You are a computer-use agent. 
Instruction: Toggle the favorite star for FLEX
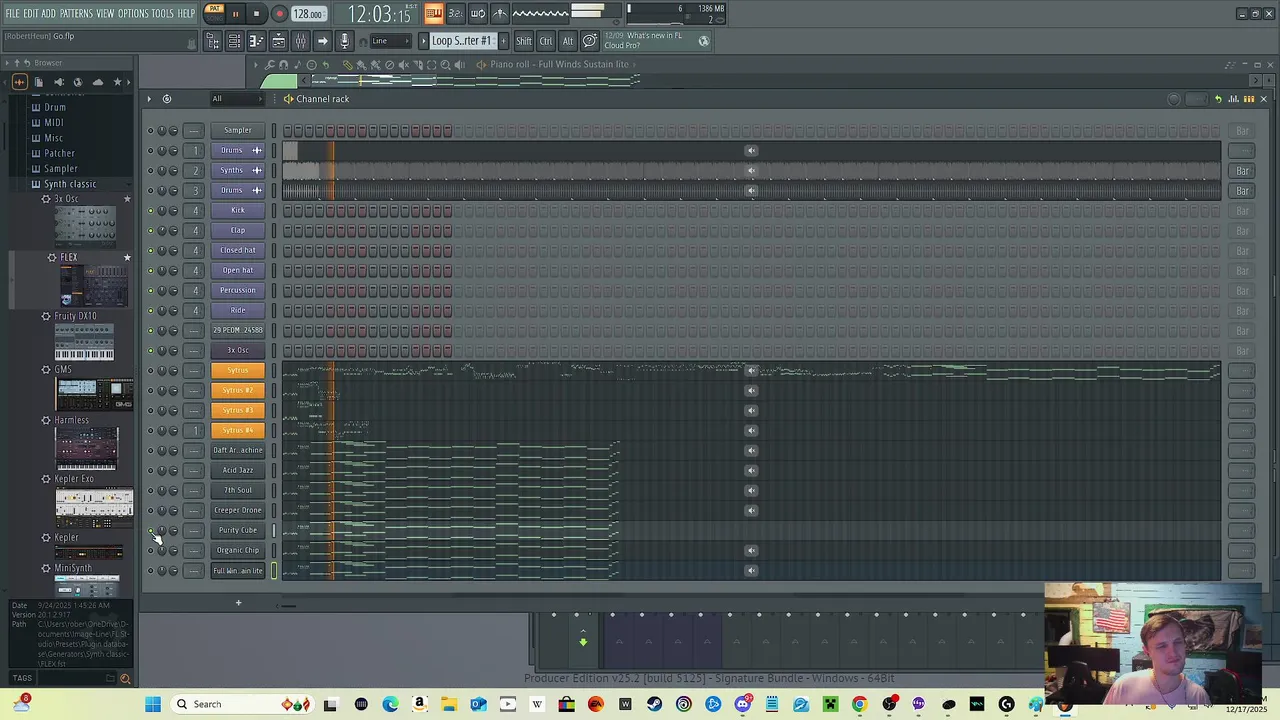(127, 258)
